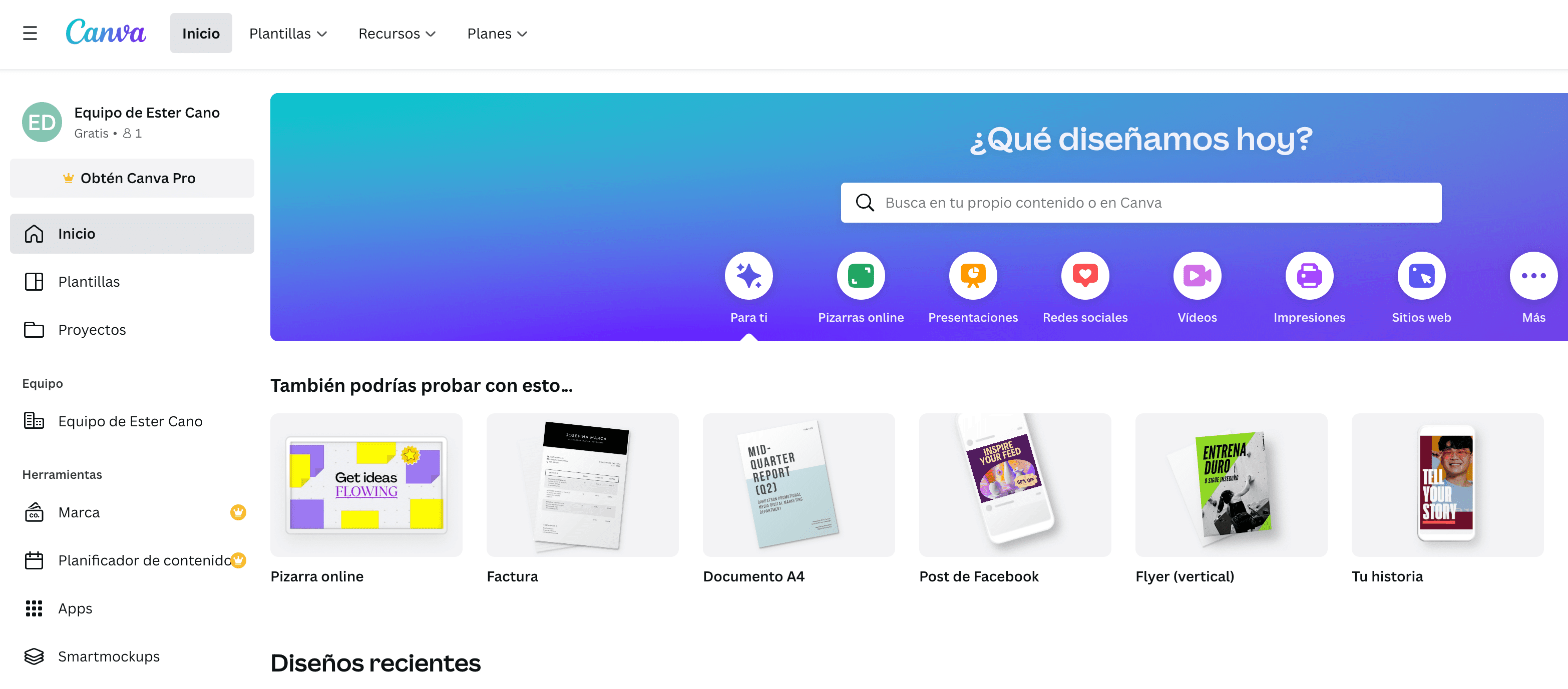Expand the Plantillas dropdown in top bar
1568x689 pixels.
point(288,34)
